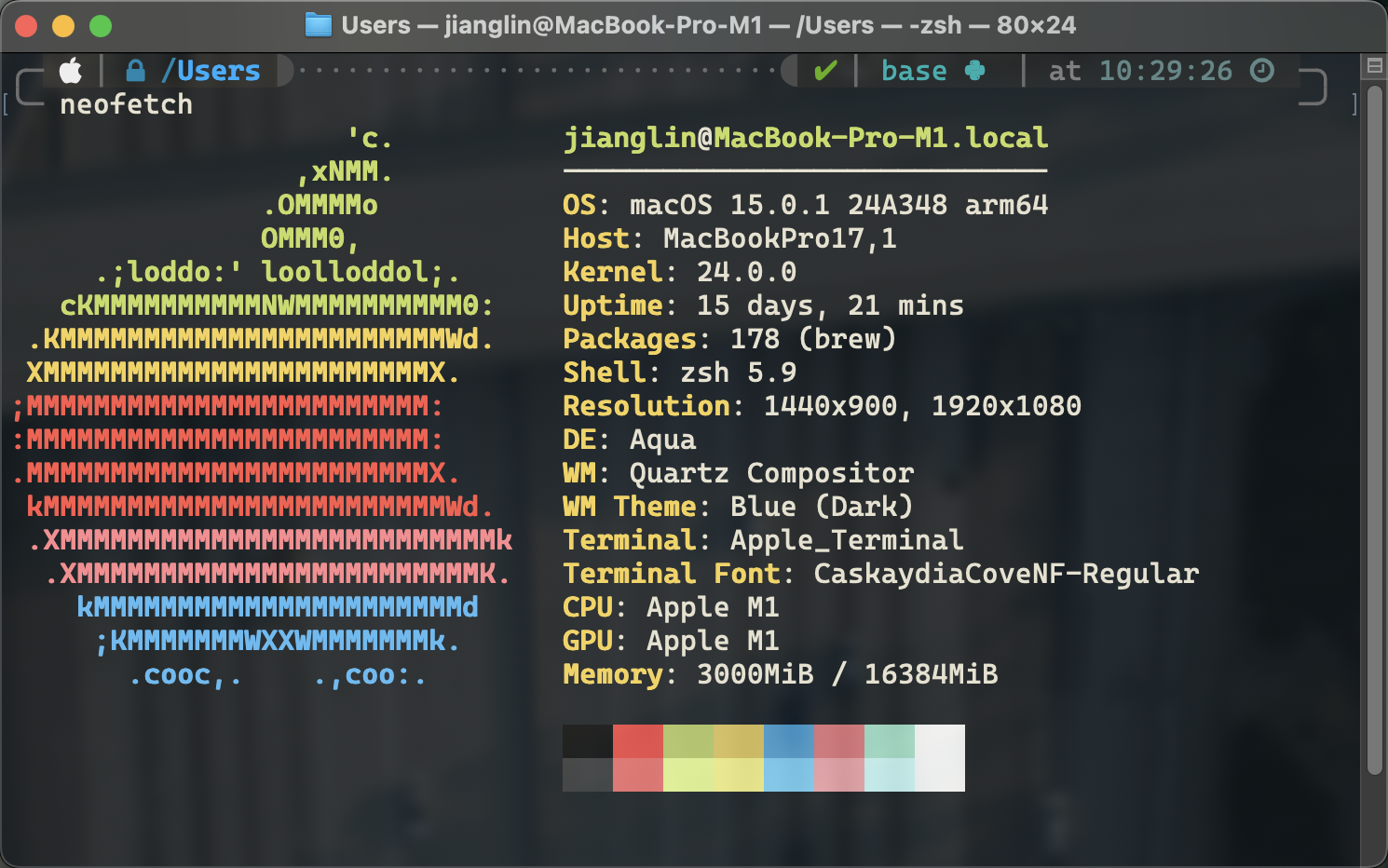
Task: Click the split pane icon above scrollbar
Action: coord(1374,66)
